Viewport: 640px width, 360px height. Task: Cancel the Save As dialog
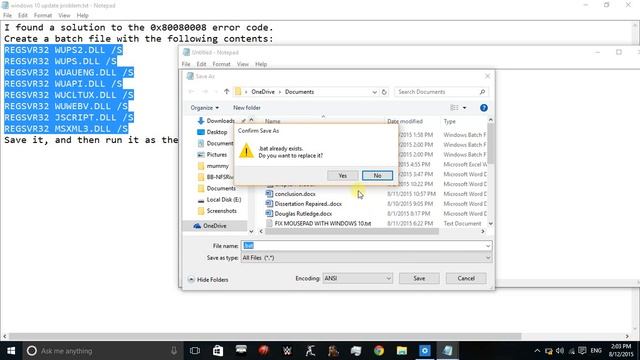pos(466,278)
